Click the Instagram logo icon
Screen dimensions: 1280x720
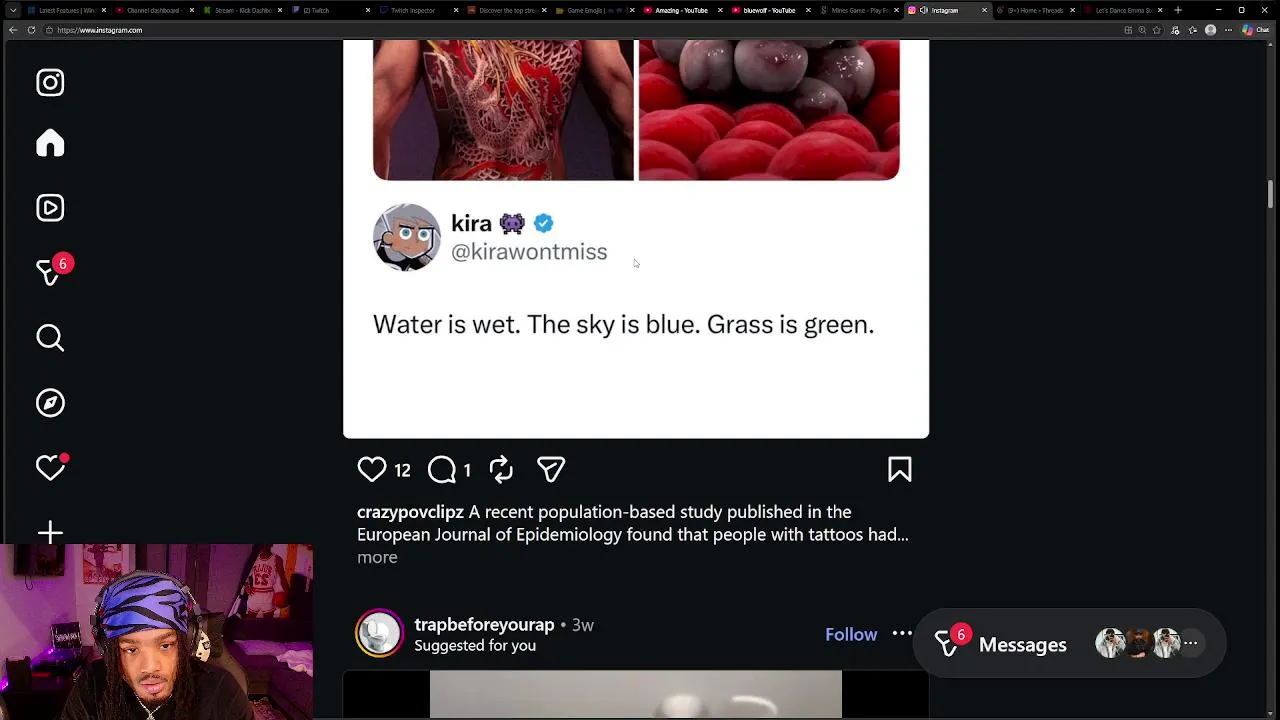tap(50, 83)
